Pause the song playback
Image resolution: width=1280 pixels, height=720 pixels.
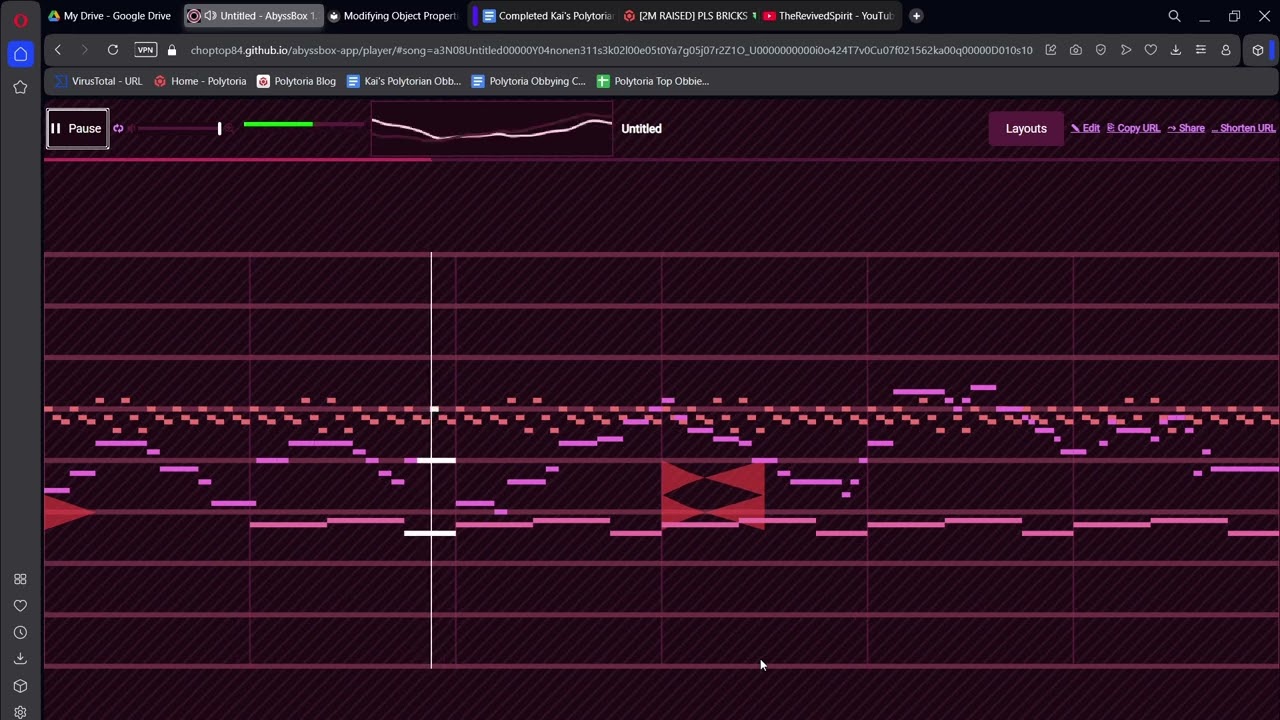pos(77,128)
